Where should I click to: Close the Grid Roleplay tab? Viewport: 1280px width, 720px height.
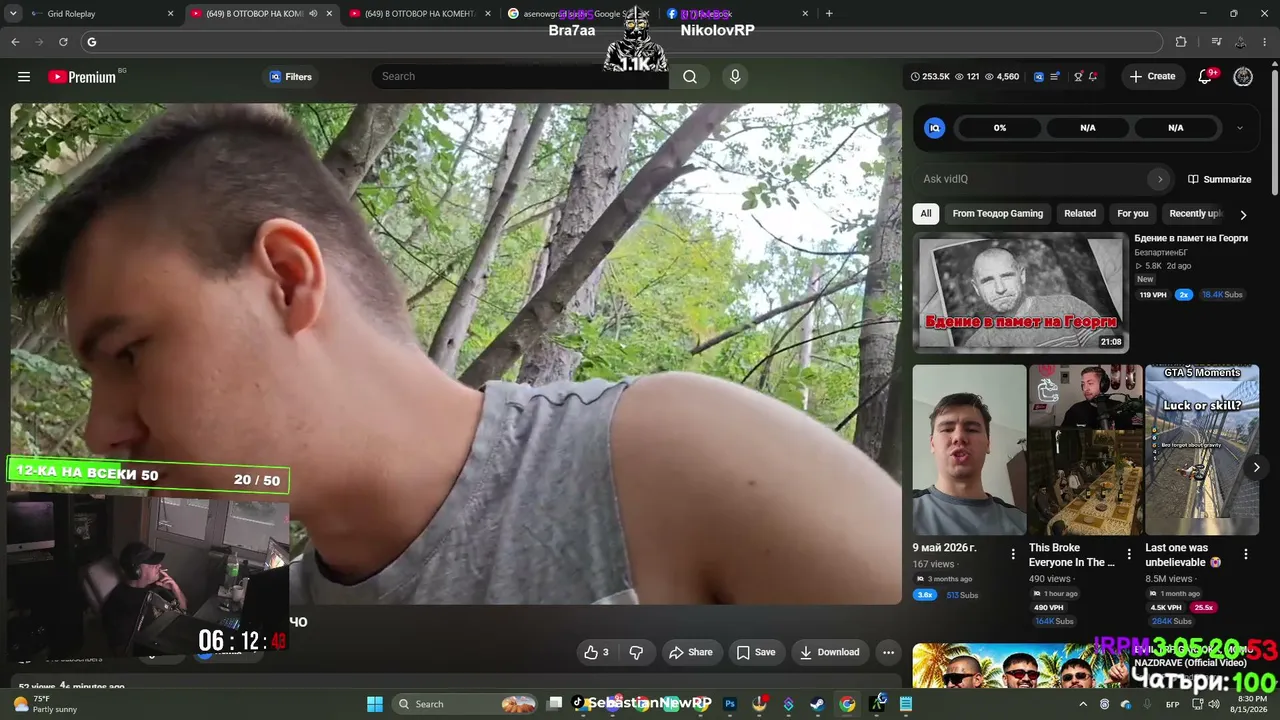pyautogui.click(x=170, y=14)
